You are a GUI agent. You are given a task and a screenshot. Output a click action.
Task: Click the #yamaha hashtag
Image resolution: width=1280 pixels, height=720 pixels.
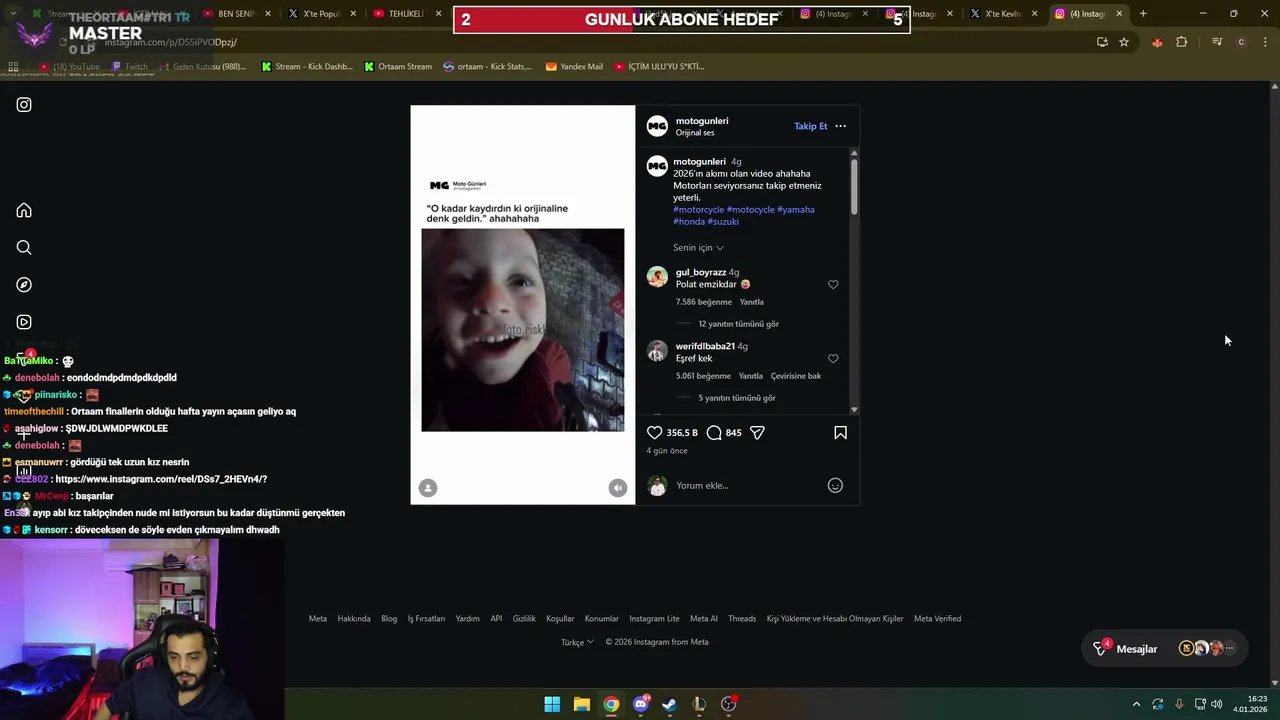point(796,210)
